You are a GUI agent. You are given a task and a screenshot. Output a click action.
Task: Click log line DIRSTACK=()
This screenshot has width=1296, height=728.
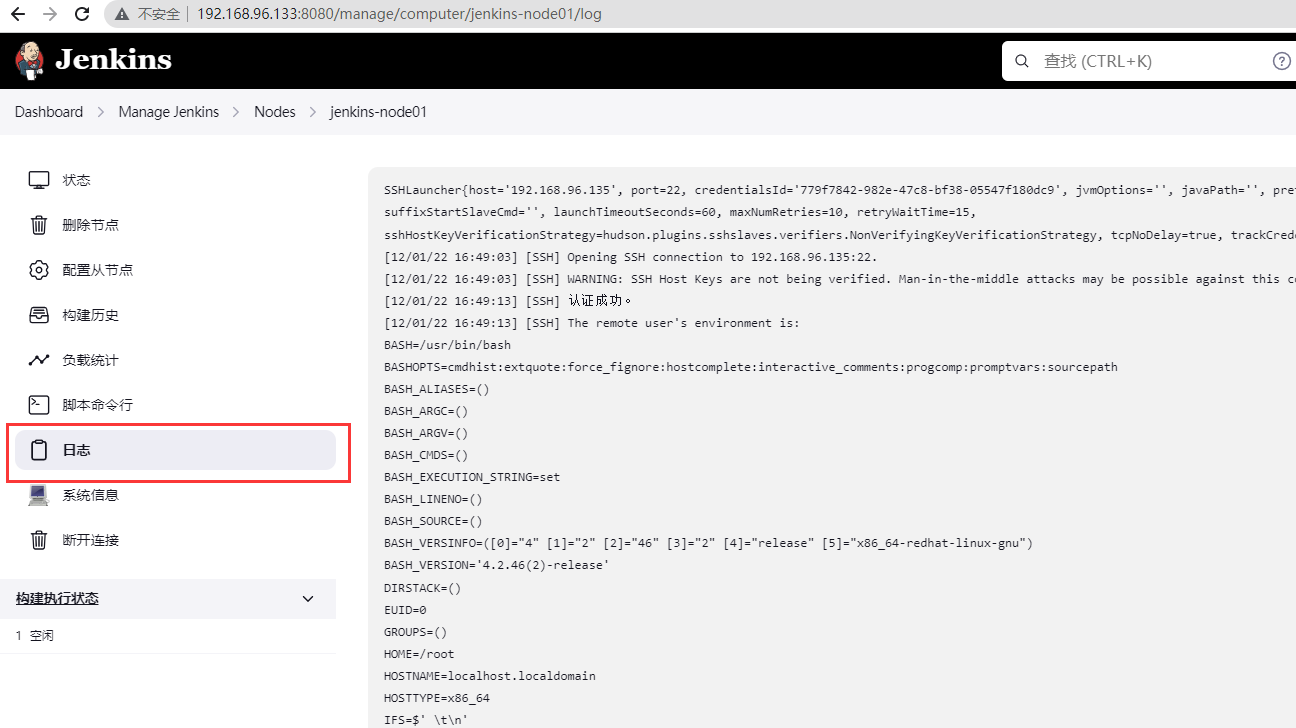[422, 587]
